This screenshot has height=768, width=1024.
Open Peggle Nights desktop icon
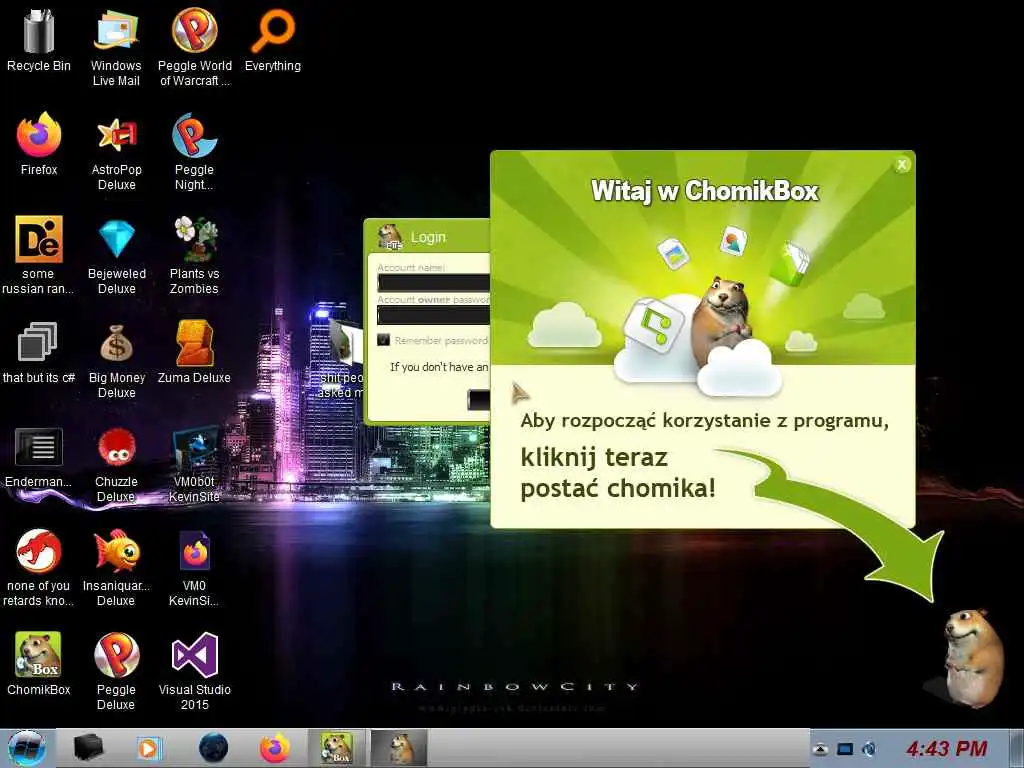click(195, 135)
